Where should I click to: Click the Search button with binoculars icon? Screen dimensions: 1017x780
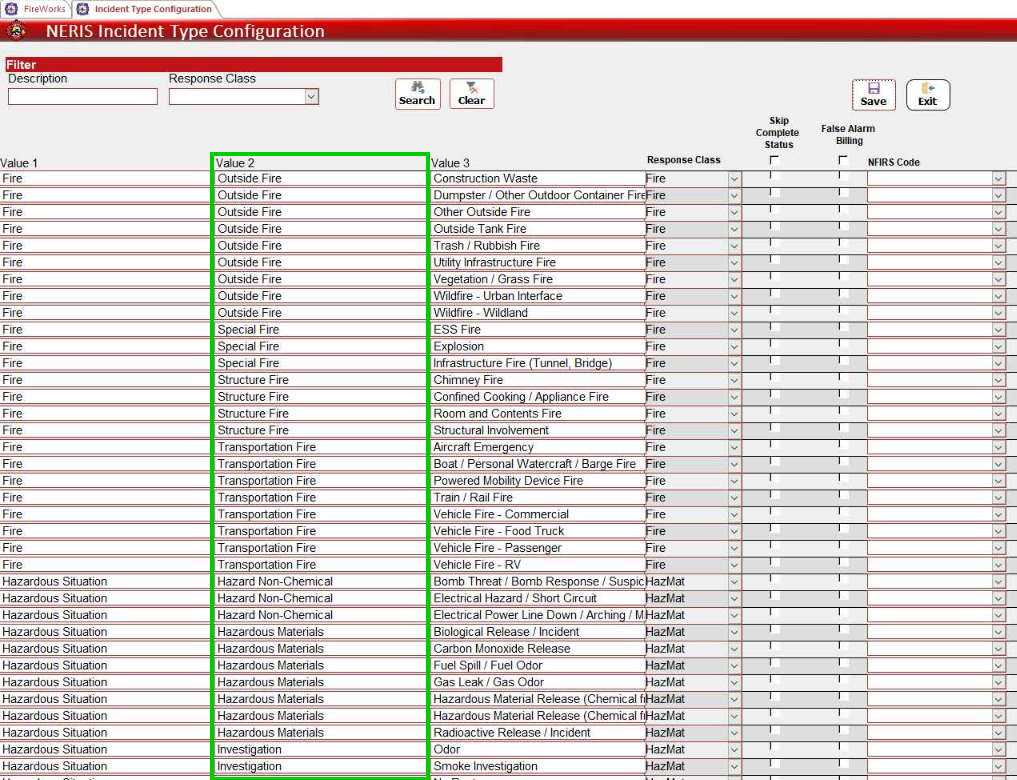[417, 93]
